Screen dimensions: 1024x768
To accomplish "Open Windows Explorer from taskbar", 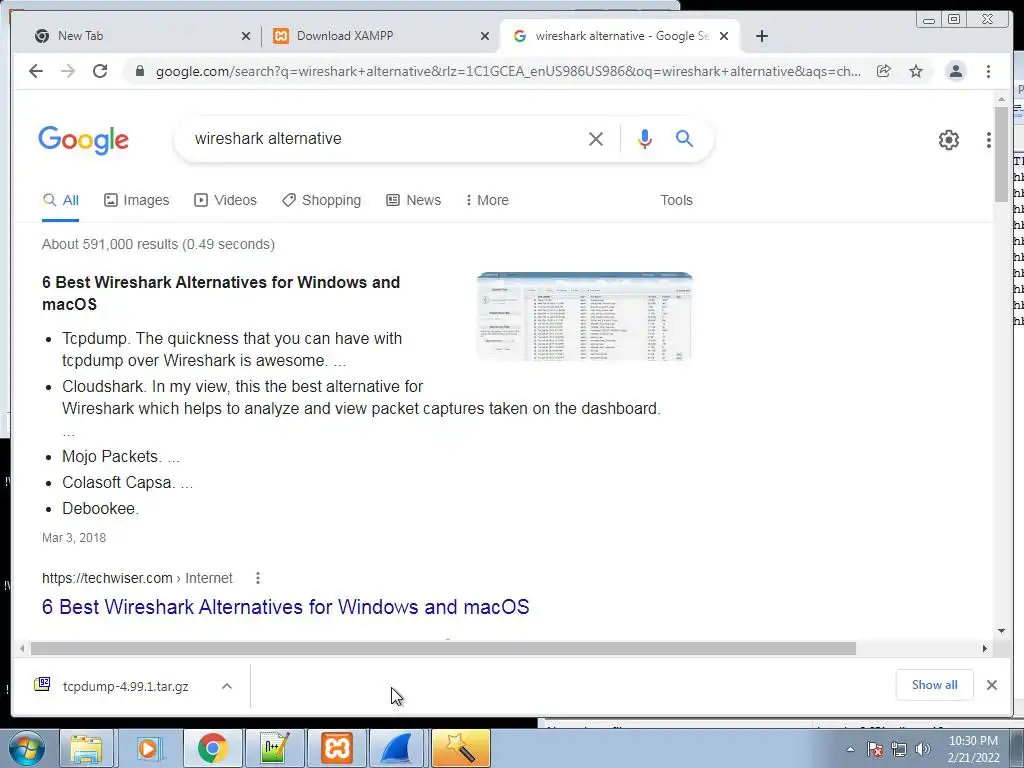I will pyautogui.click(x=86, y=748).
